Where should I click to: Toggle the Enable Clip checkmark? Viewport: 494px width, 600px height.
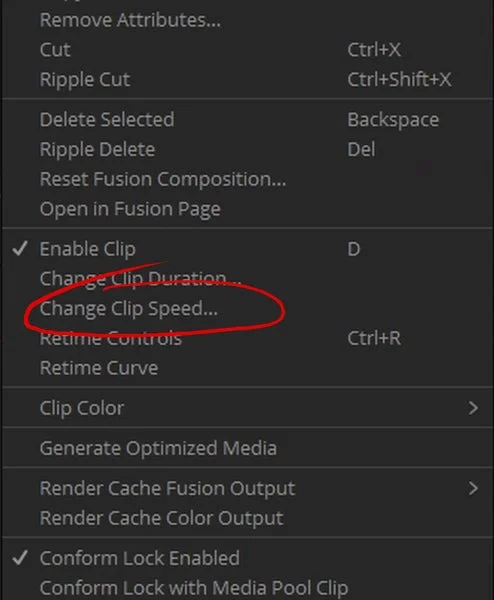click(x=20, y=249)
